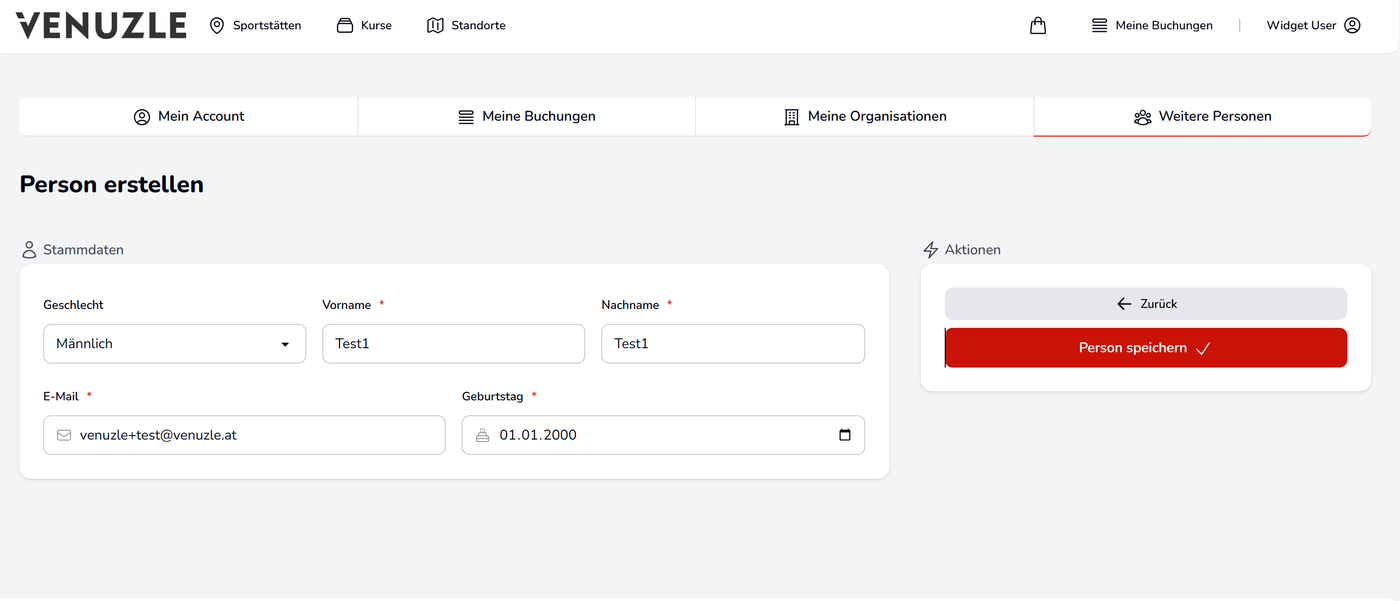Select the Weitere Personen tab
Image resolution: width=1400 pixels, height=601 pixels.
1202,117
